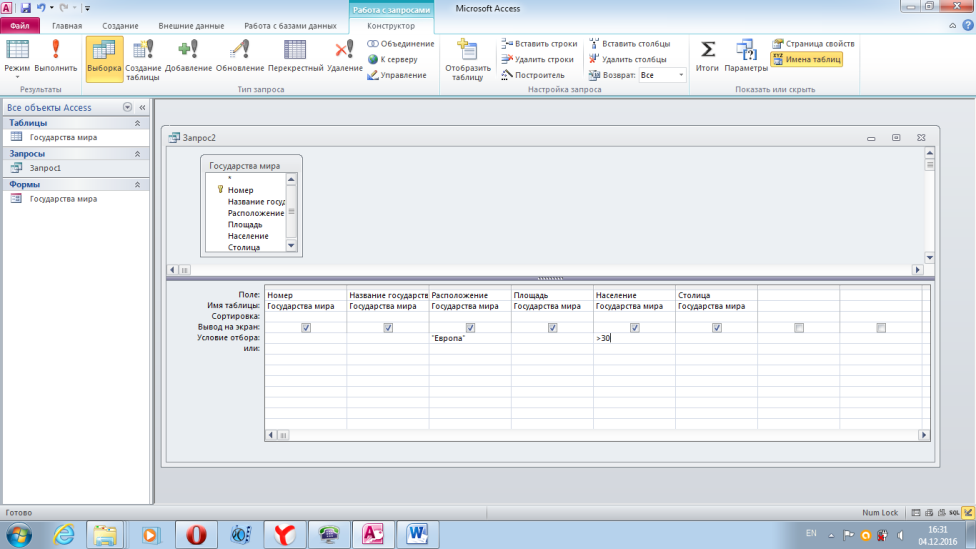
Task: Open the Режим view switcher
Action: [17, 57]
